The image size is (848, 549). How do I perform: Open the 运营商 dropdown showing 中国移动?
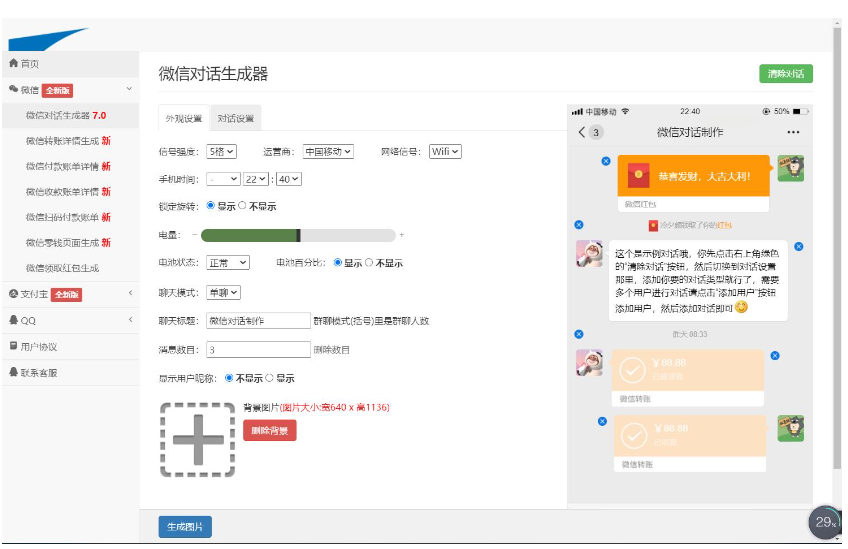click(x=328, y=151)
